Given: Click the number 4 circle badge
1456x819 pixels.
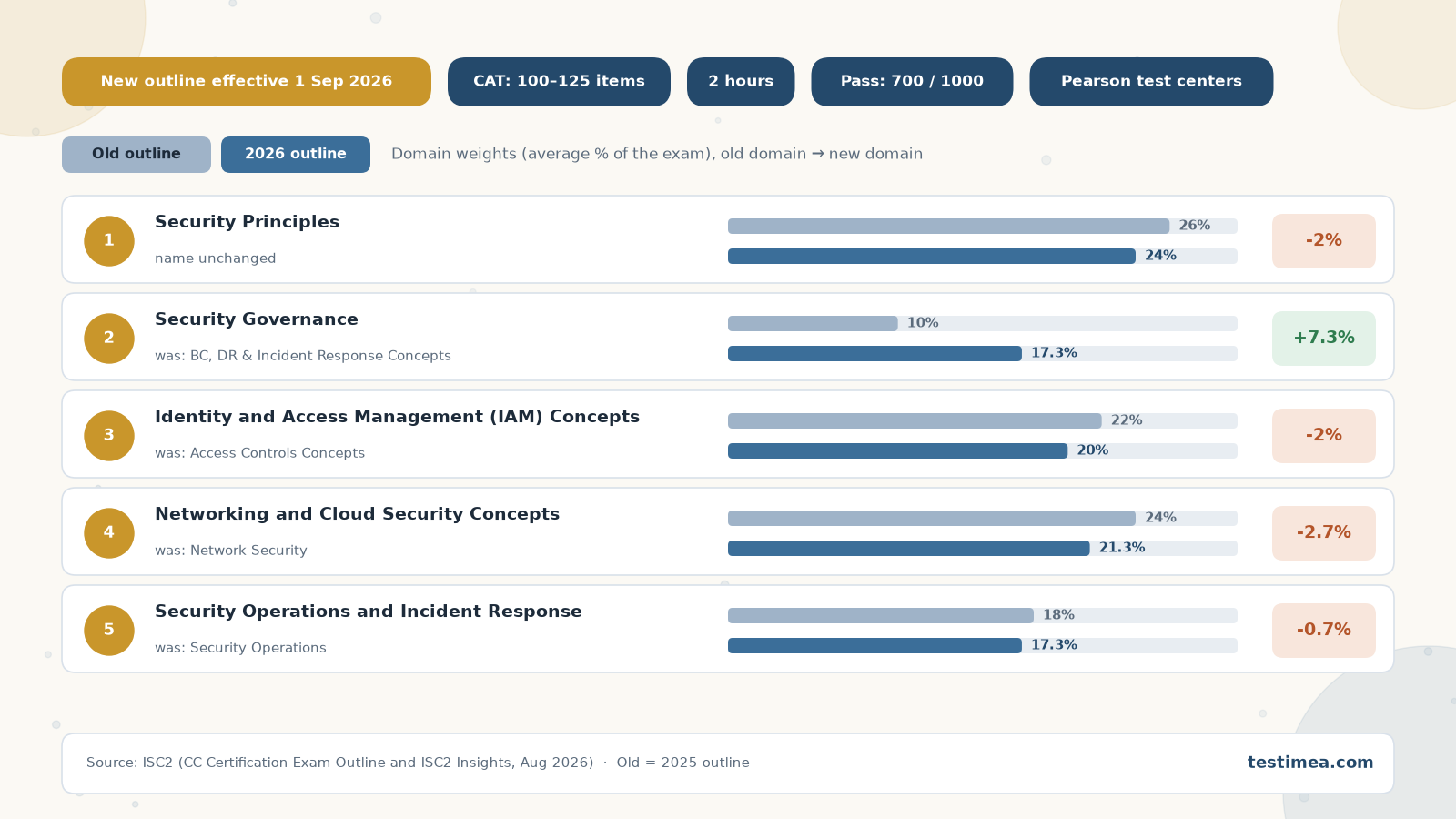Looking at the screenshot, I should 109,533.
